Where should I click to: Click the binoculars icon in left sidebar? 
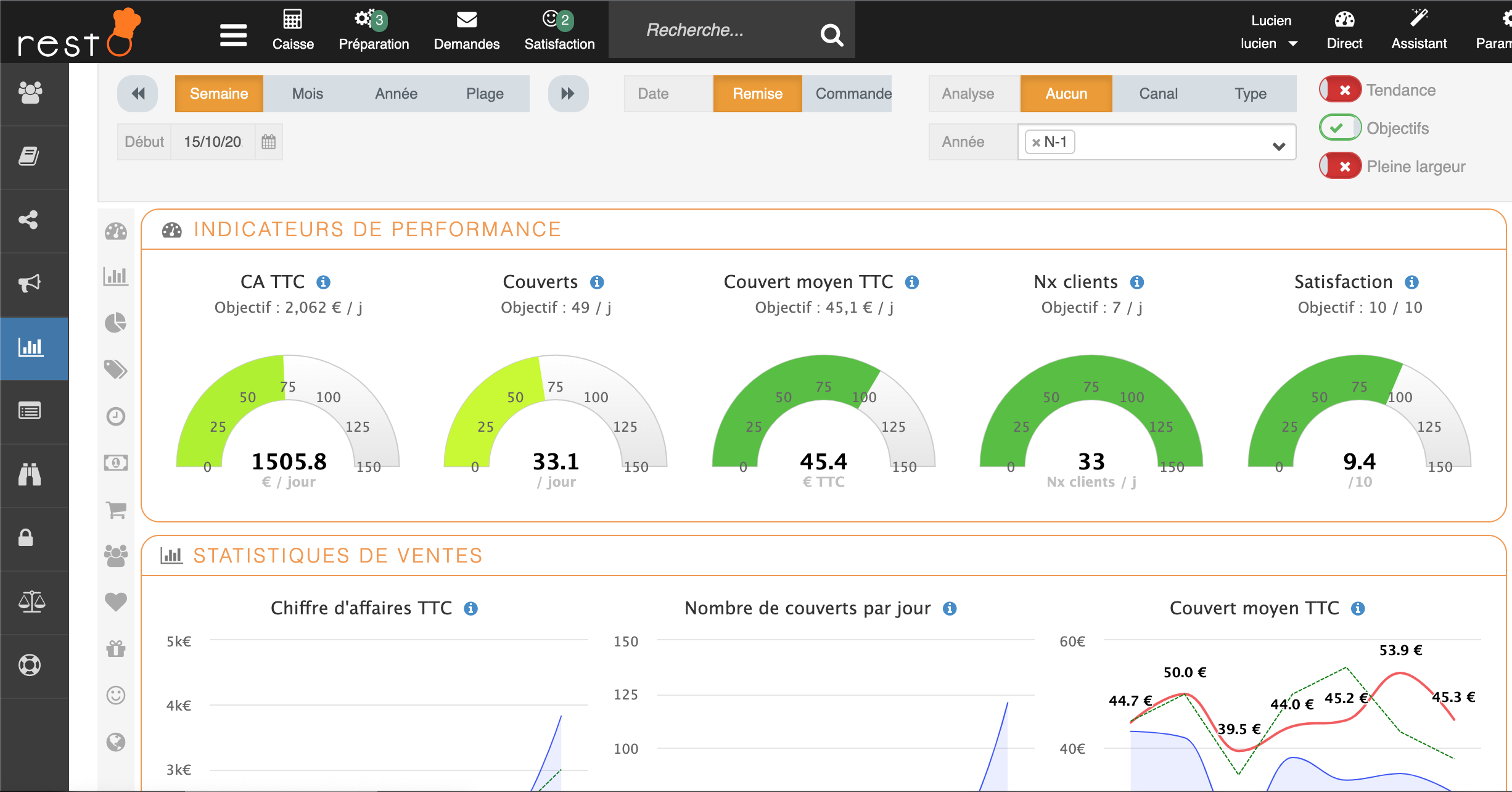point(30,474)
